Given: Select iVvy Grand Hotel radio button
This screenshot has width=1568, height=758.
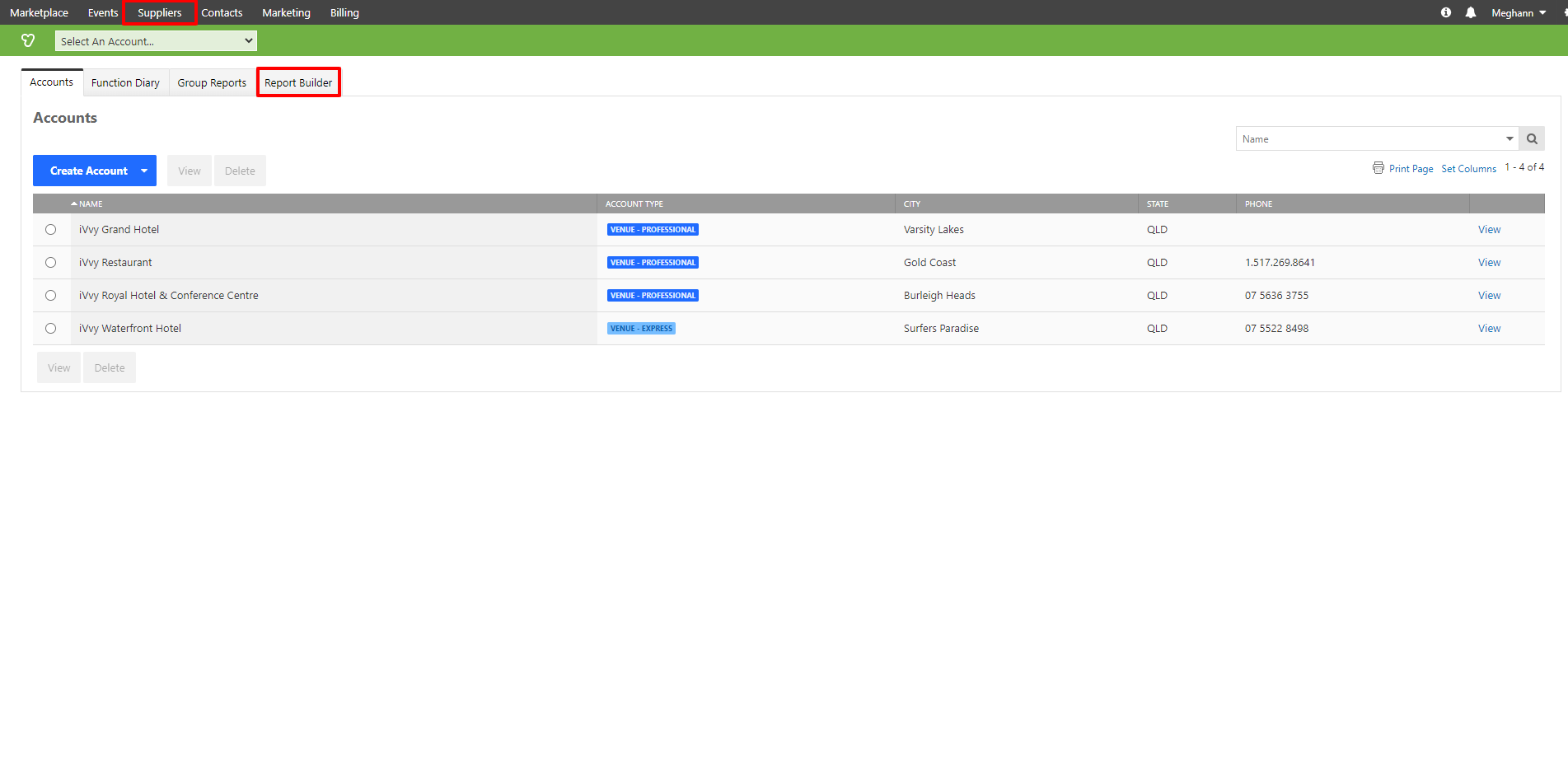Looking at the screenshot, I should point(51,230).
